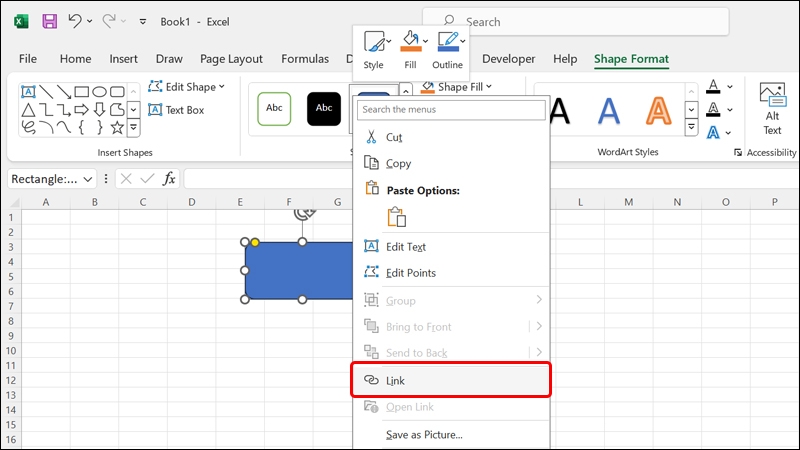This screenshot has height=450, width=800.
Task: Pick the scribble freeform shape
Action: click(x=29, y=128)
